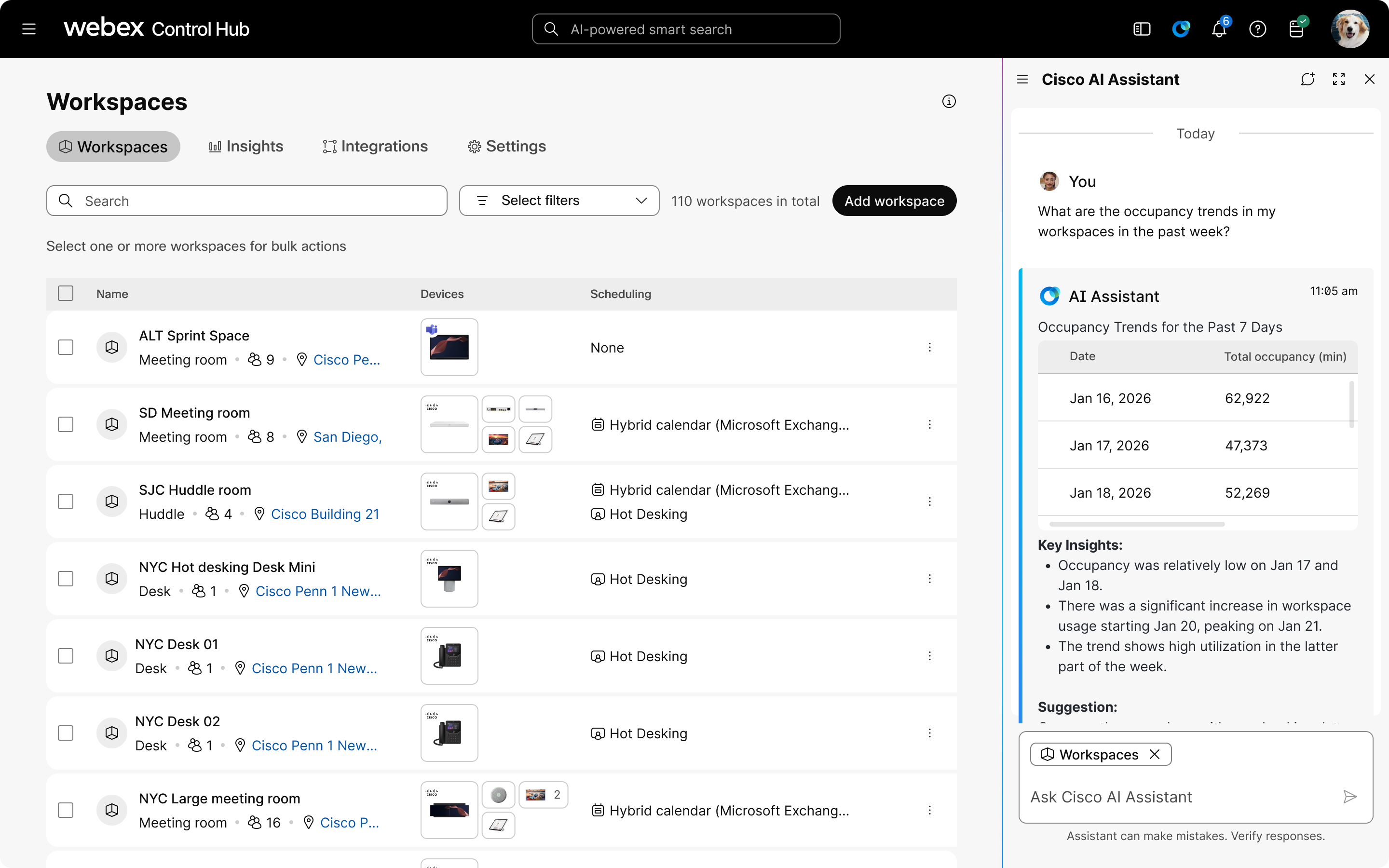The image size is (1389, 868).
Task: Click the 47,373 occupancy value
Action: [1246, 446]
